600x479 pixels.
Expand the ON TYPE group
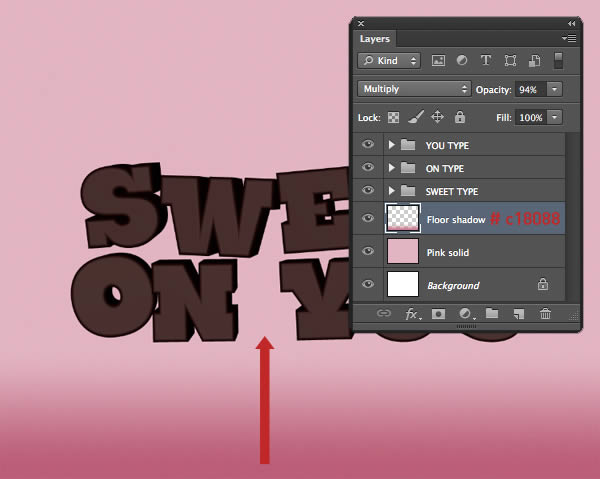pyautogui.click(x=391, y=168)
